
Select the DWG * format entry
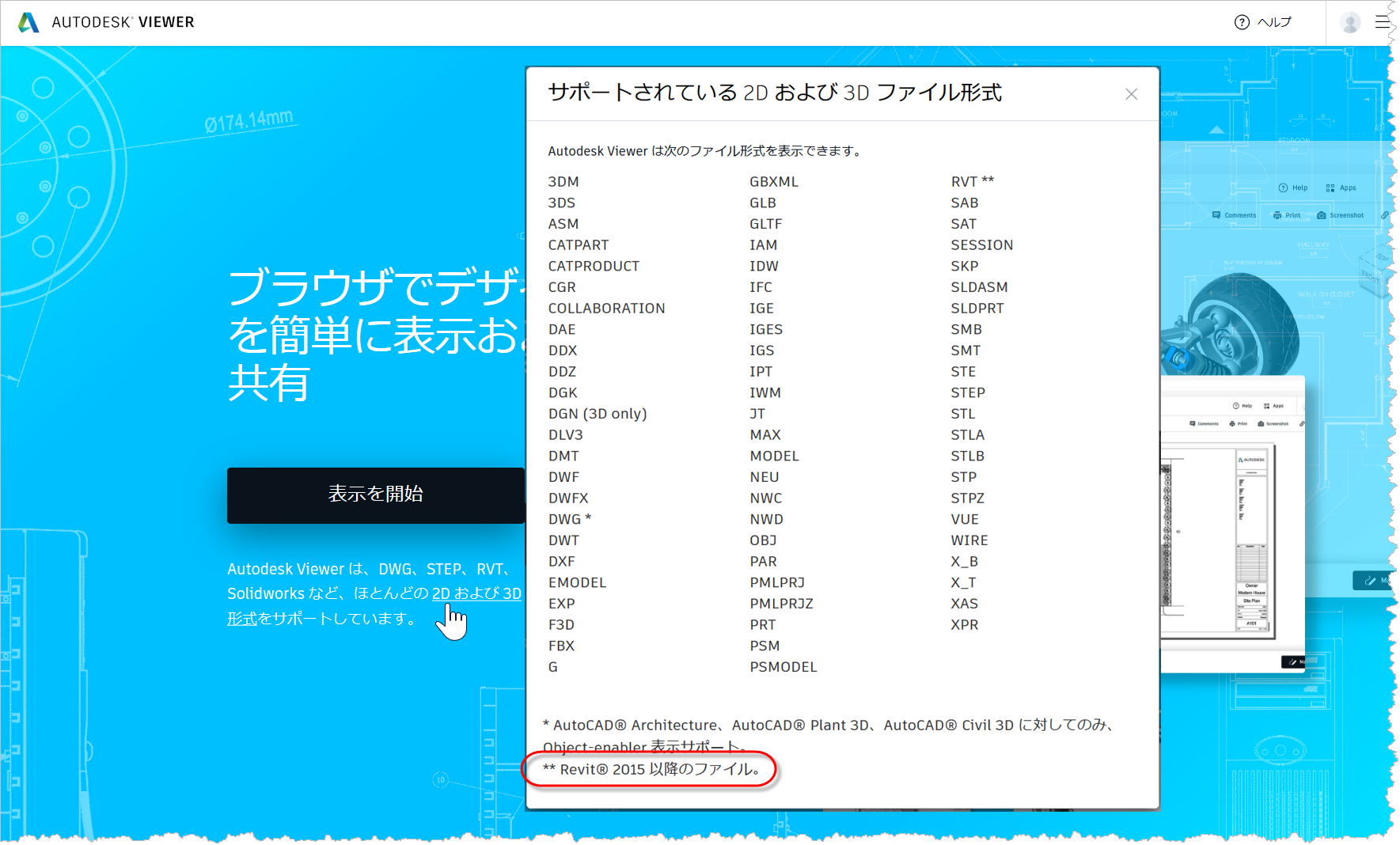[570, 520]
